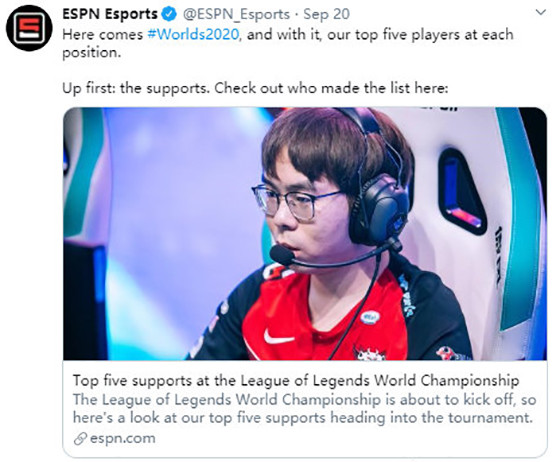Viewport: 560px width, 462px height.
Task: Open the espn.com source link
Action: point(122,438)
